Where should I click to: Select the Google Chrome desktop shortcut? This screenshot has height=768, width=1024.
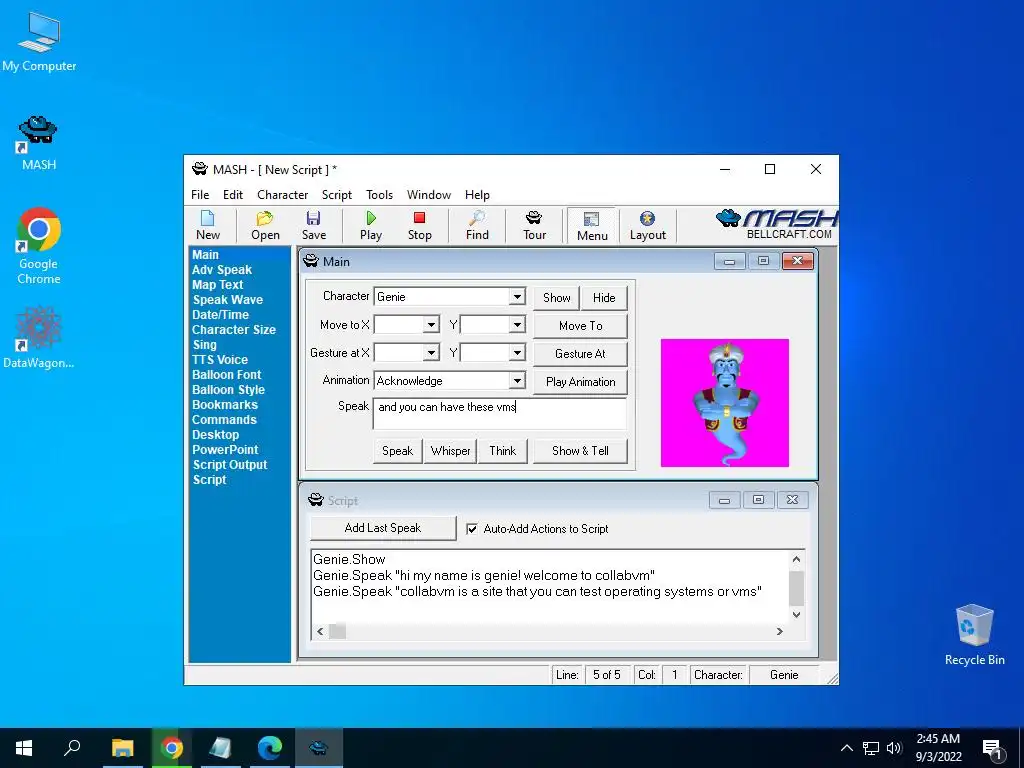point(39,246)
